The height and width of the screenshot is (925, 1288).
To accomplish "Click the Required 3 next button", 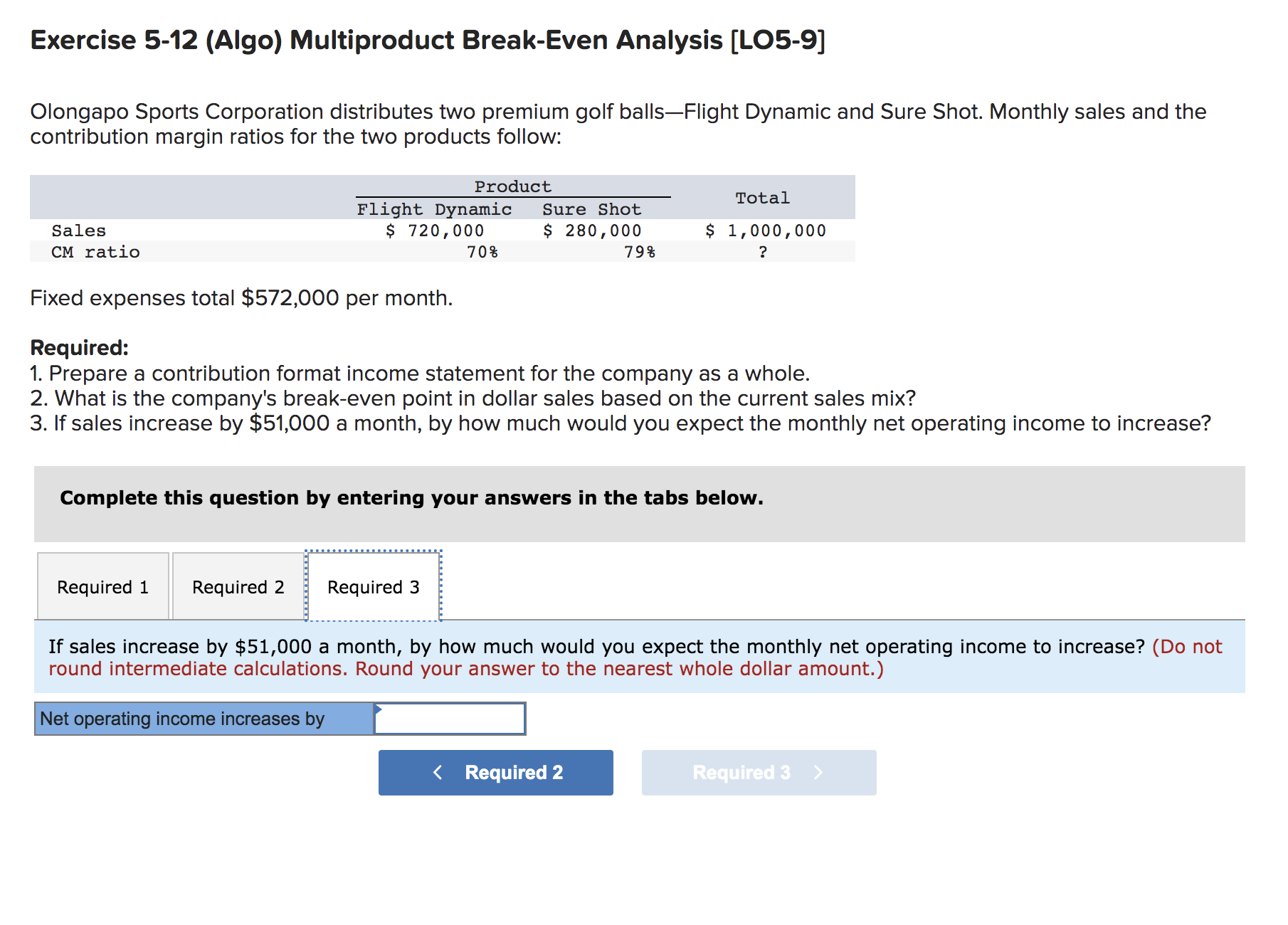I will coord(758,772).
